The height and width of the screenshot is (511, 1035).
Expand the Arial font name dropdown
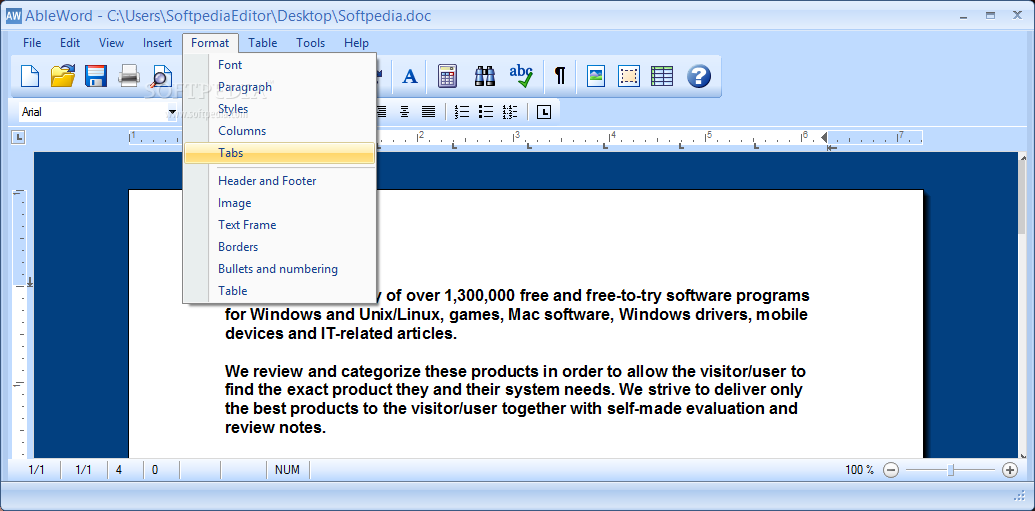click(172, 112)
